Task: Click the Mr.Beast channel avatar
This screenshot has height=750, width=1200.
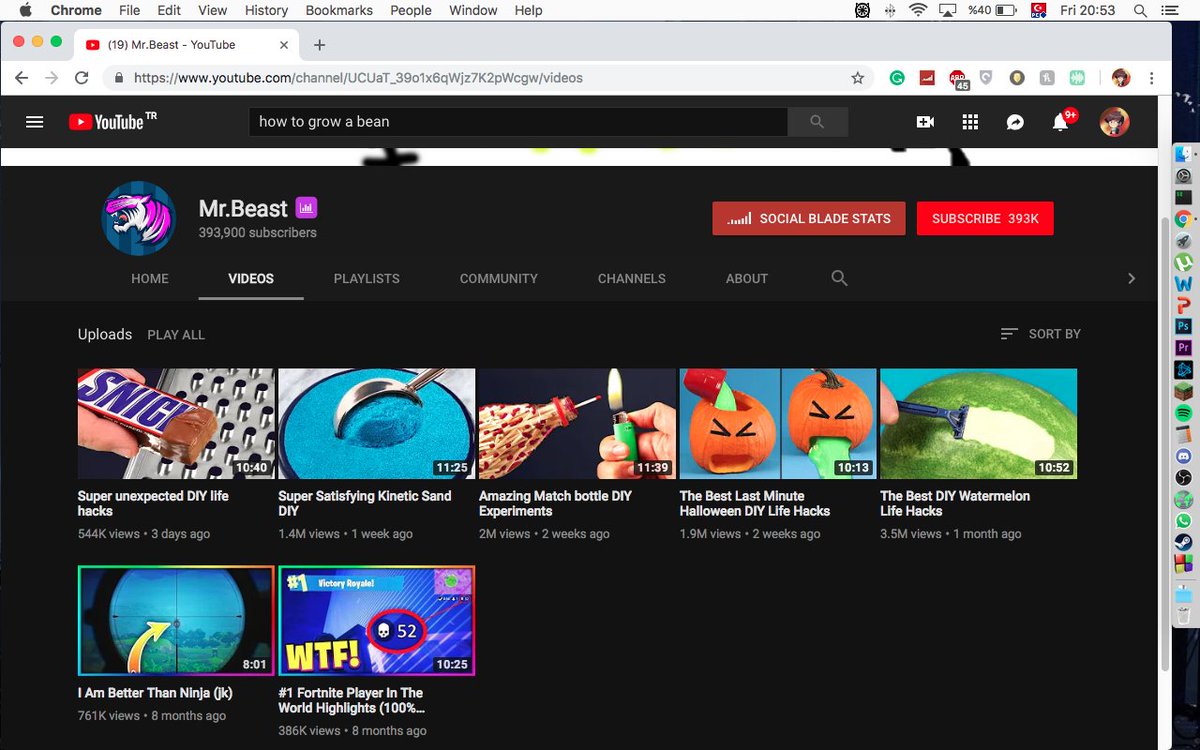Action: (139, 219)
